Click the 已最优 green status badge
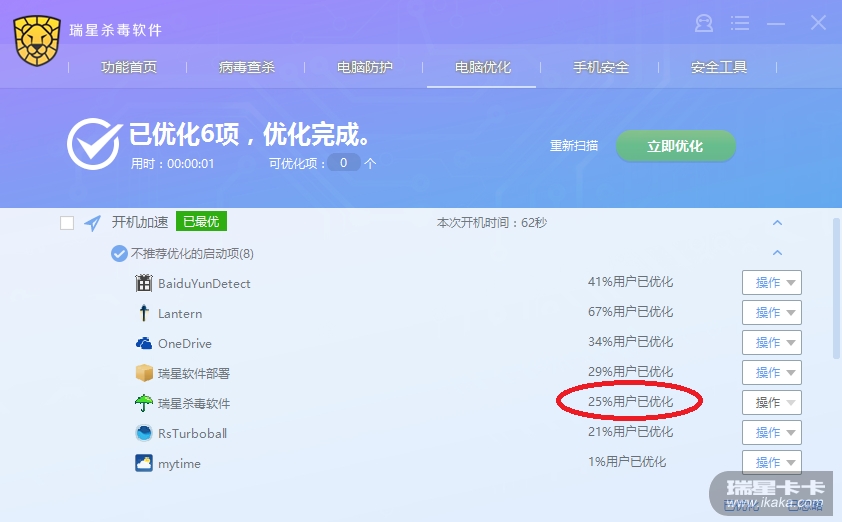842x522 pixels. (201, 221)
